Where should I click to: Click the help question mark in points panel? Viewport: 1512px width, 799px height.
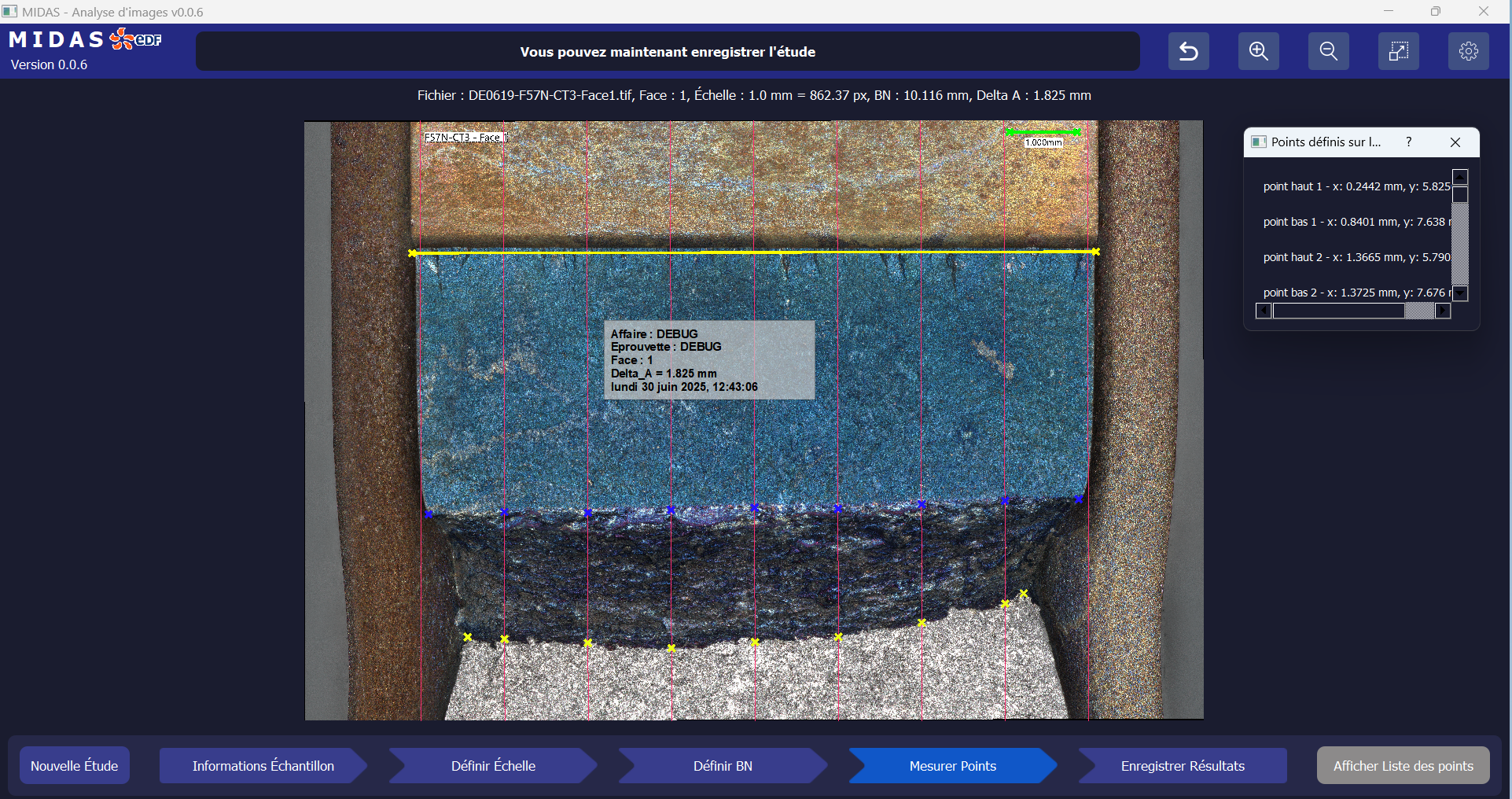[x=1408, y=142]
